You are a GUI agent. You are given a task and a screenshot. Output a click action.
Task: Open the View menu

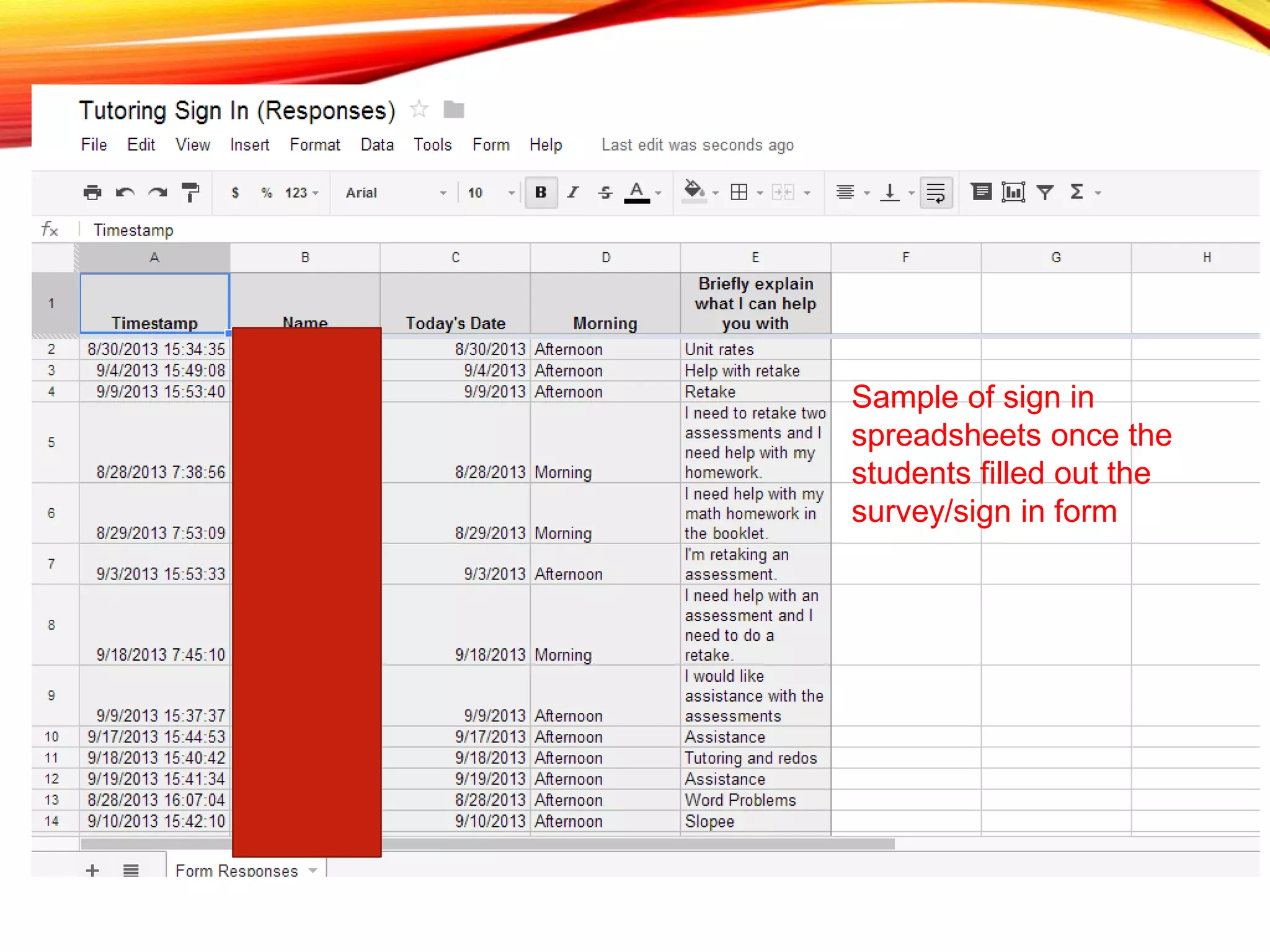193,145
